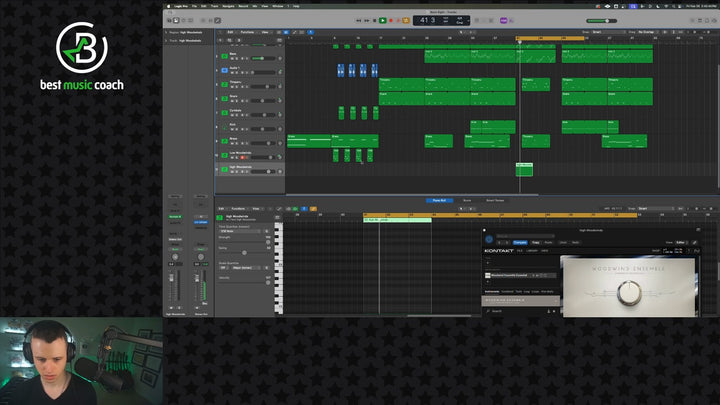Solo the High Woodwinds track
Viewport: 720px width, 405px height.
[237, 172]
